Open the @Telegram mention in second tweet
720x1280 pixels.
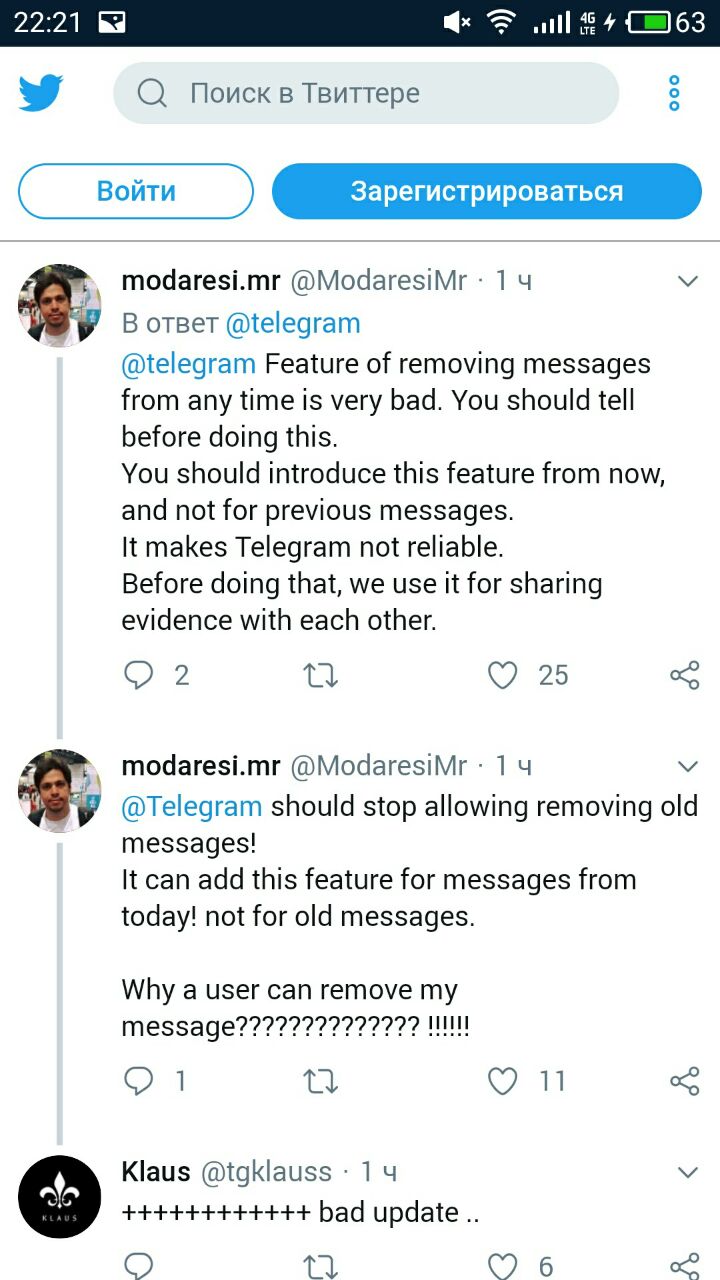191,806
